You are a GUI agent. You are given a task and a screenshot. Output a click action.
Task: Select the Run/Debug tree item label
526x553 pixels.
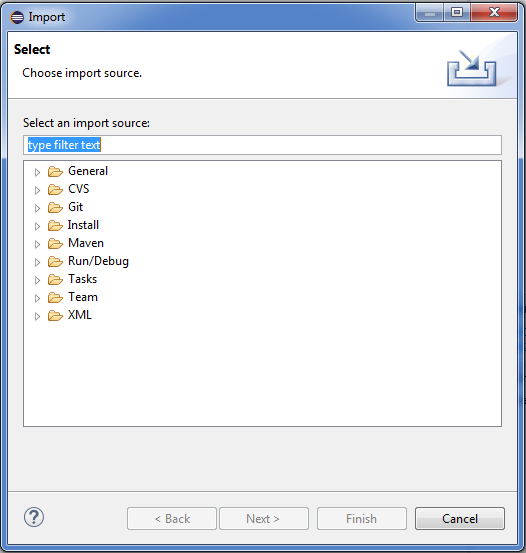[x=98, y=261]
